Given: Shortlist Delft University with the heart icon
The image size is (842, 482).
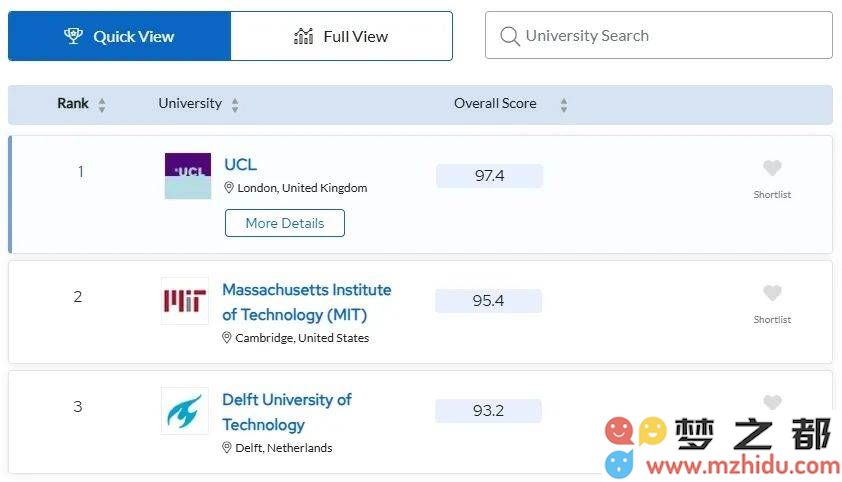Looking at the screenshot, I should tap(772, 402).
